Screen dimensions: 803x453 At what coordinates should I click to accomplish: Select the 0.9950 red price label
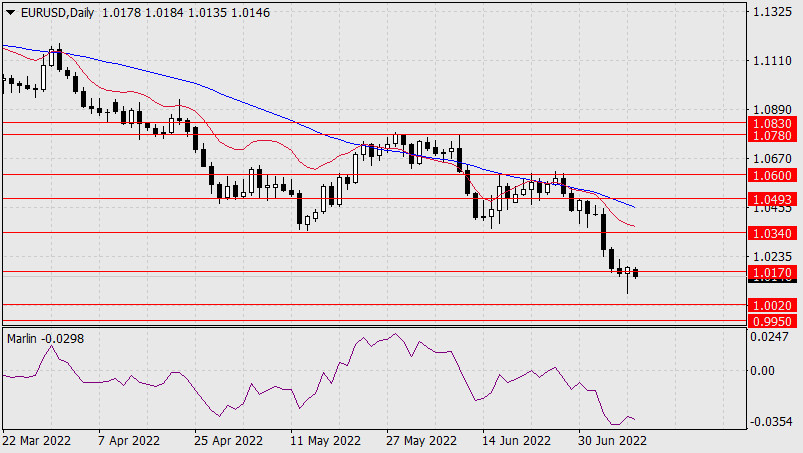[x=773, y=321]
